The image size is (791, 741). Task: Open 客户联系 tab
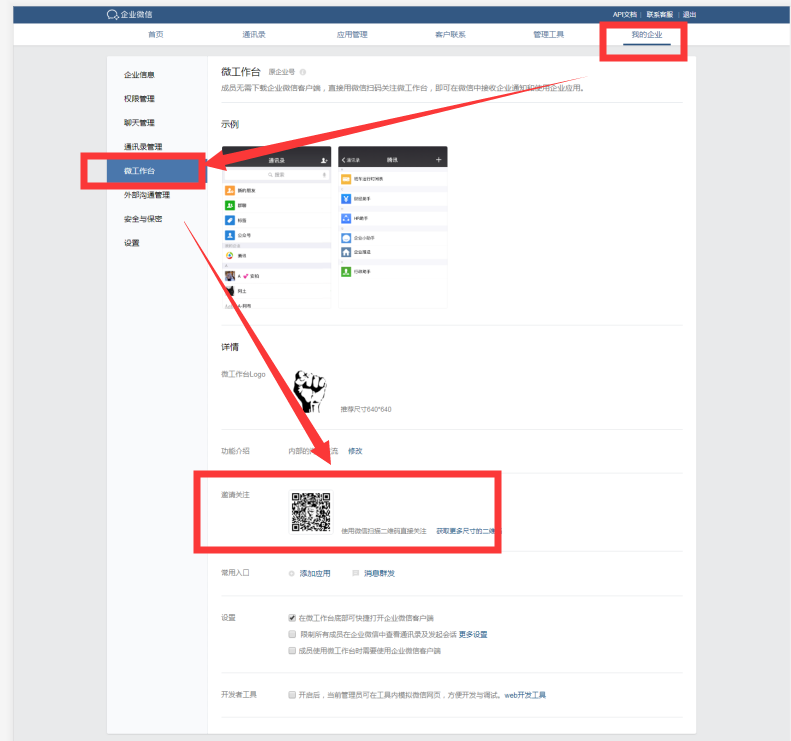(x=450, y=34)
